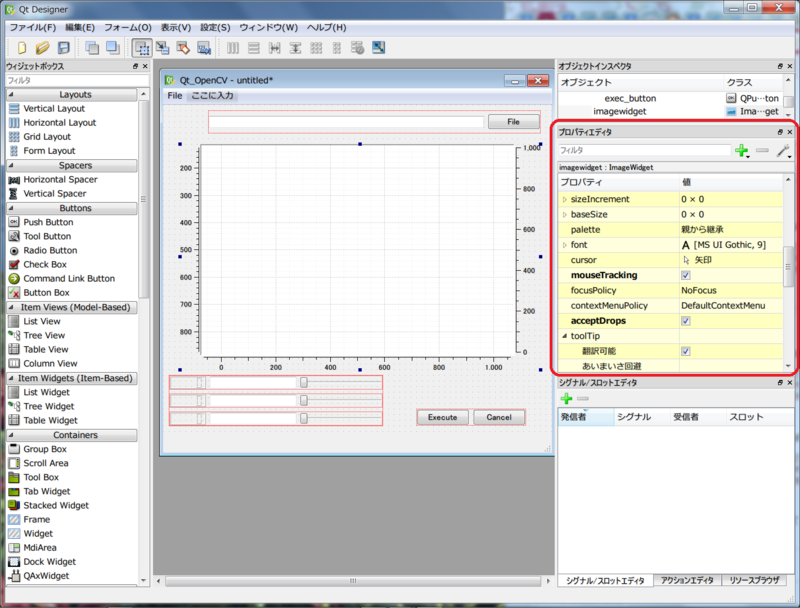Select the Edit Buddies mode icon
The width and height of the screenshot is (800, 608).
[183, 48]
